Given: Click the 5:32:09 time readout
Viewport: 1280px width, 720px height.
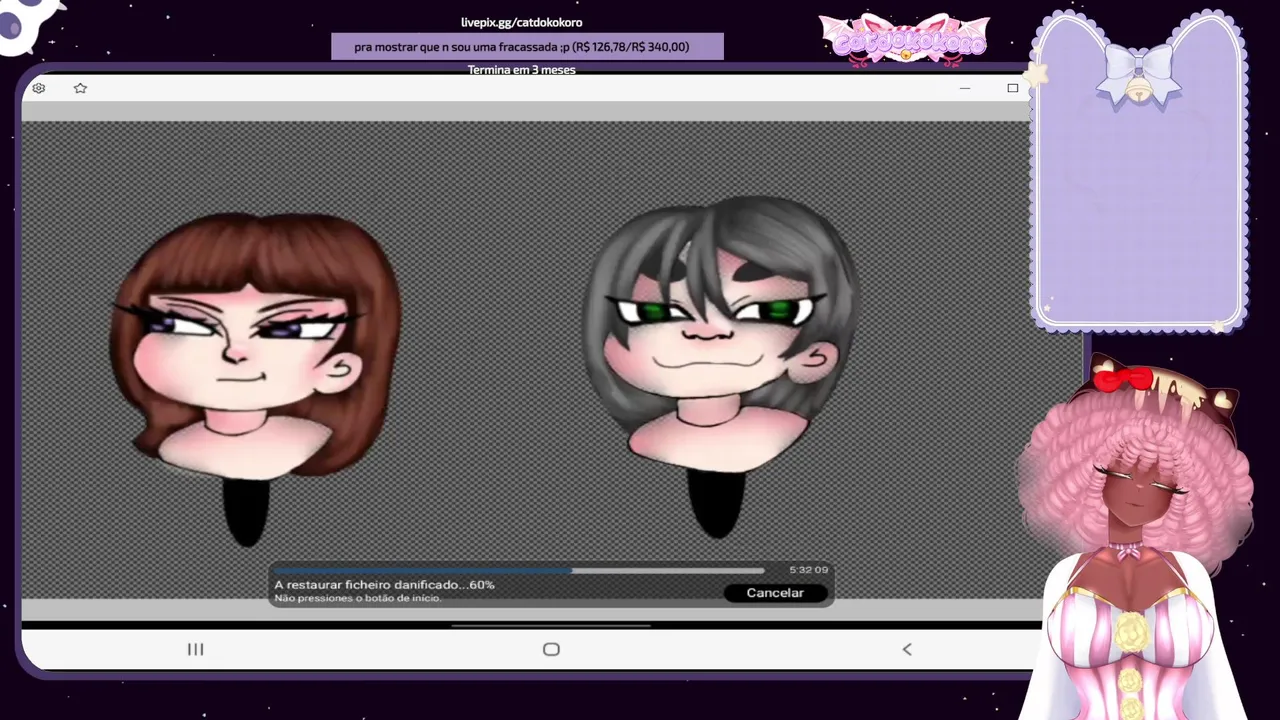Looking at the screenshot, I should tap(808, 570).
